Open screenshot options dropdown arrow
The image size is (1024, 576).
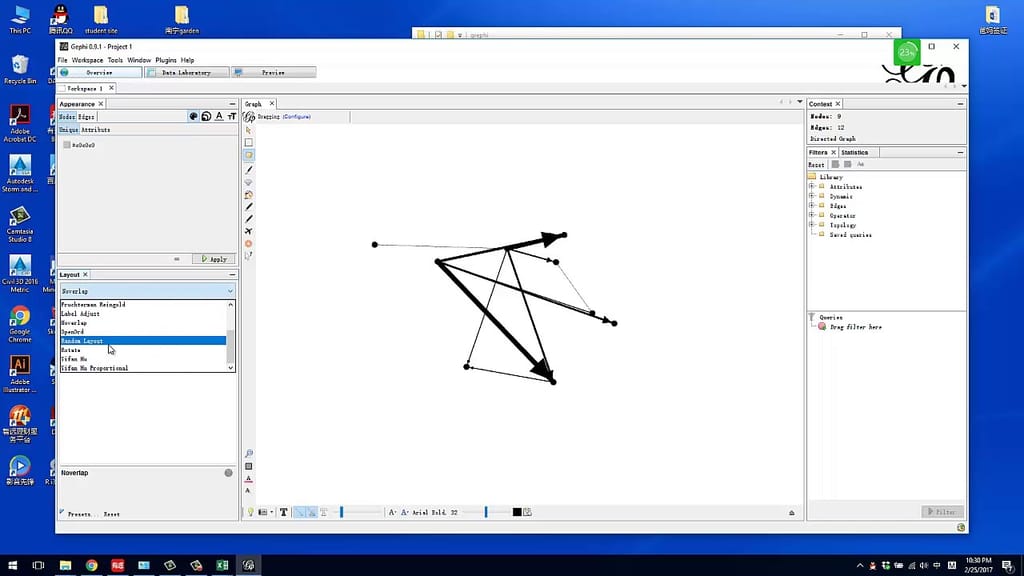[x=270, y=512]
